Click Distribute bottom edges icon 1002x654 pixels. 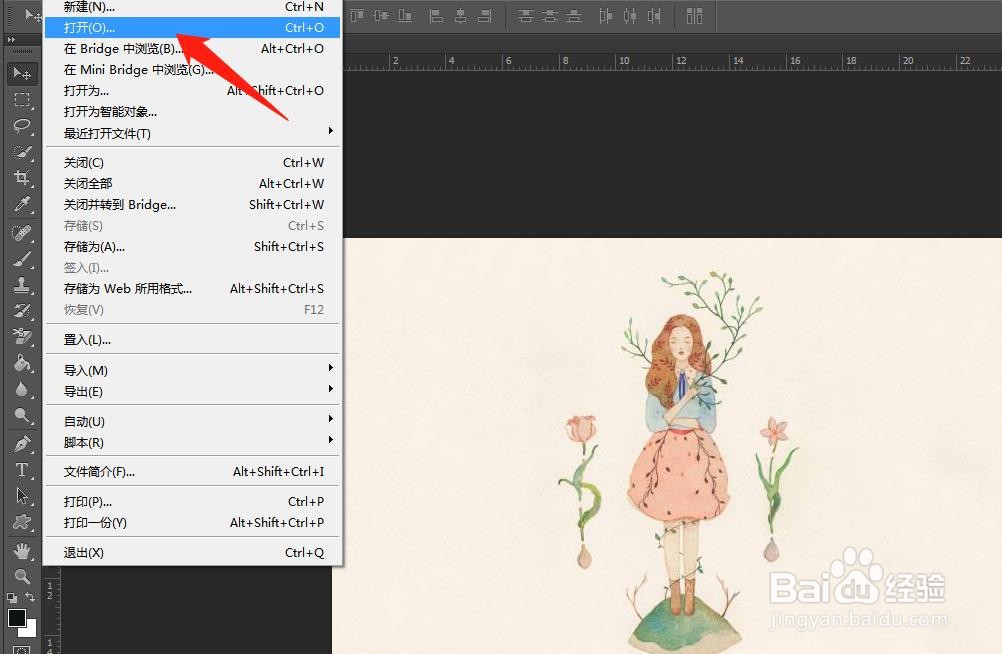[x=574, y=15]
